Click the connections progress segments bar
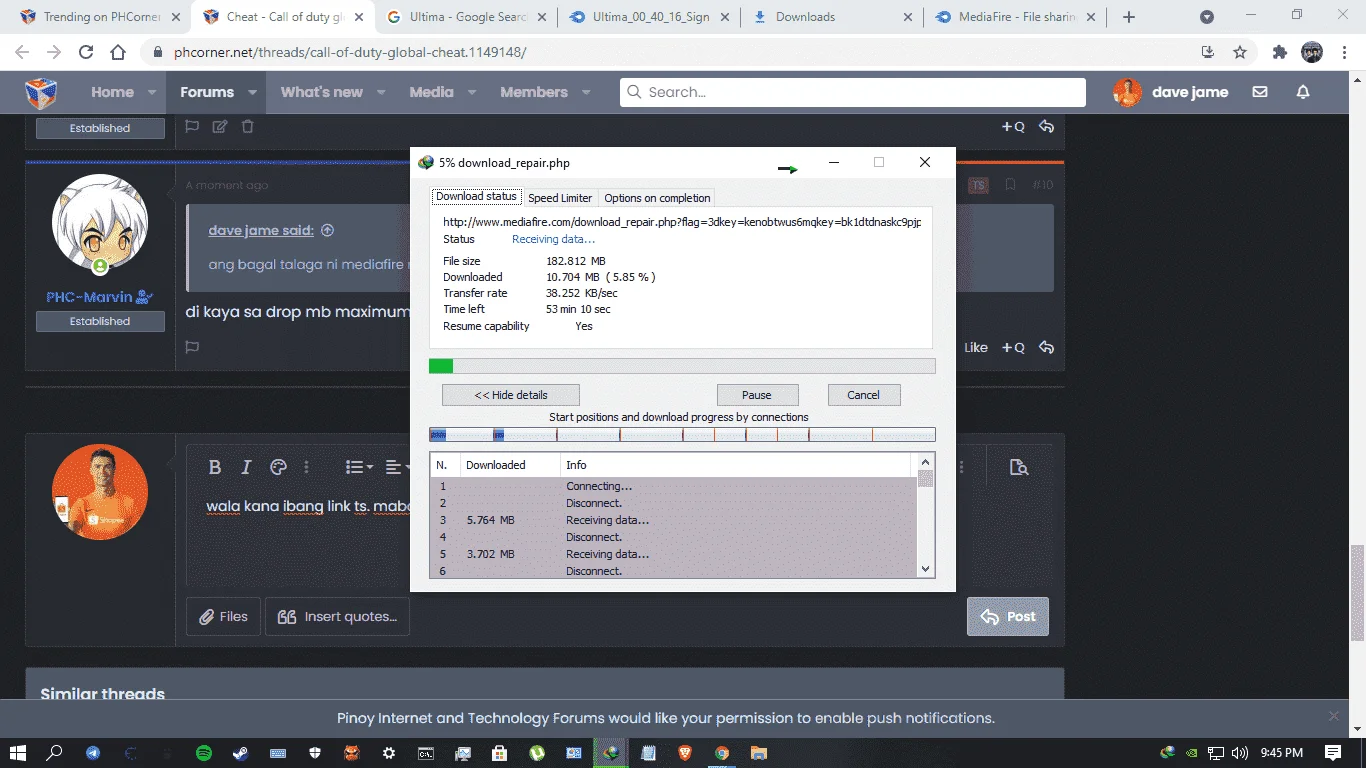The height and width of the screenshot is (768, 1366). pyautogui.click(x=682, y=434)
